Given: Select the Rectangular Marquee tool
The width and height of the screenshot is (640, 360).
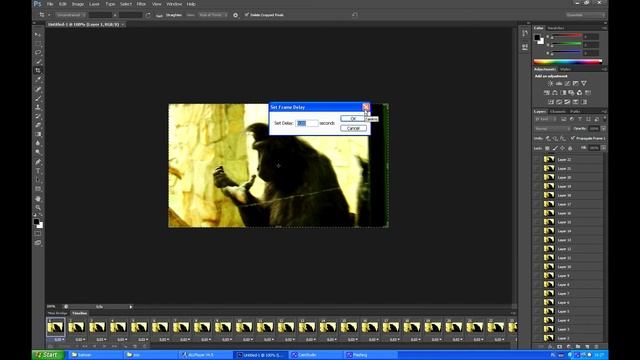Looking at the screenshot, I should 38,44.
